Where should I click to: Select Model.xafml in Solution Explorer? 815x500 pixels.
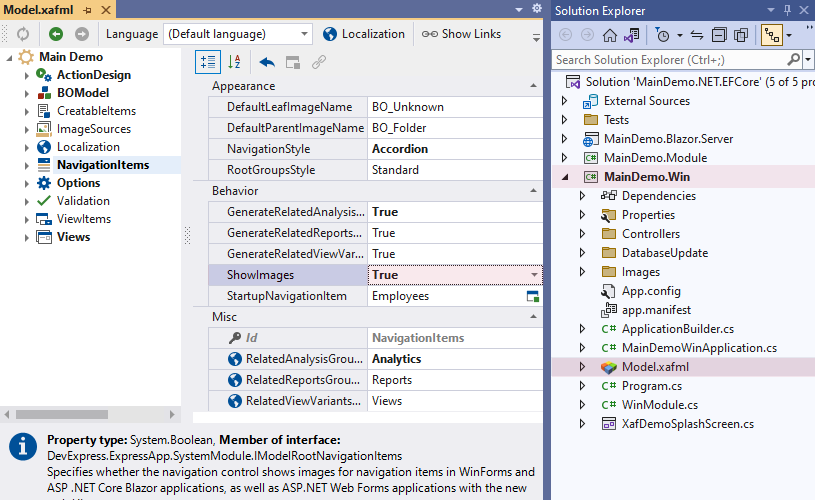pos(655,367)
